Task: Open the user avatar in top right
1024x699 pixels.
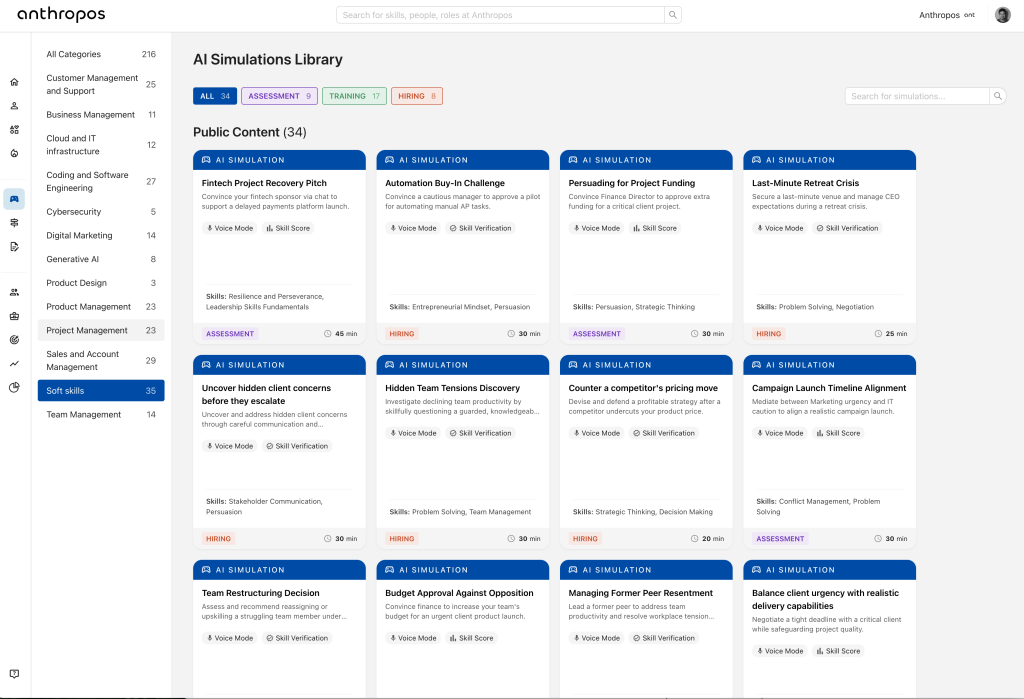Action: pyautogui.click(x=1002, y=15)
